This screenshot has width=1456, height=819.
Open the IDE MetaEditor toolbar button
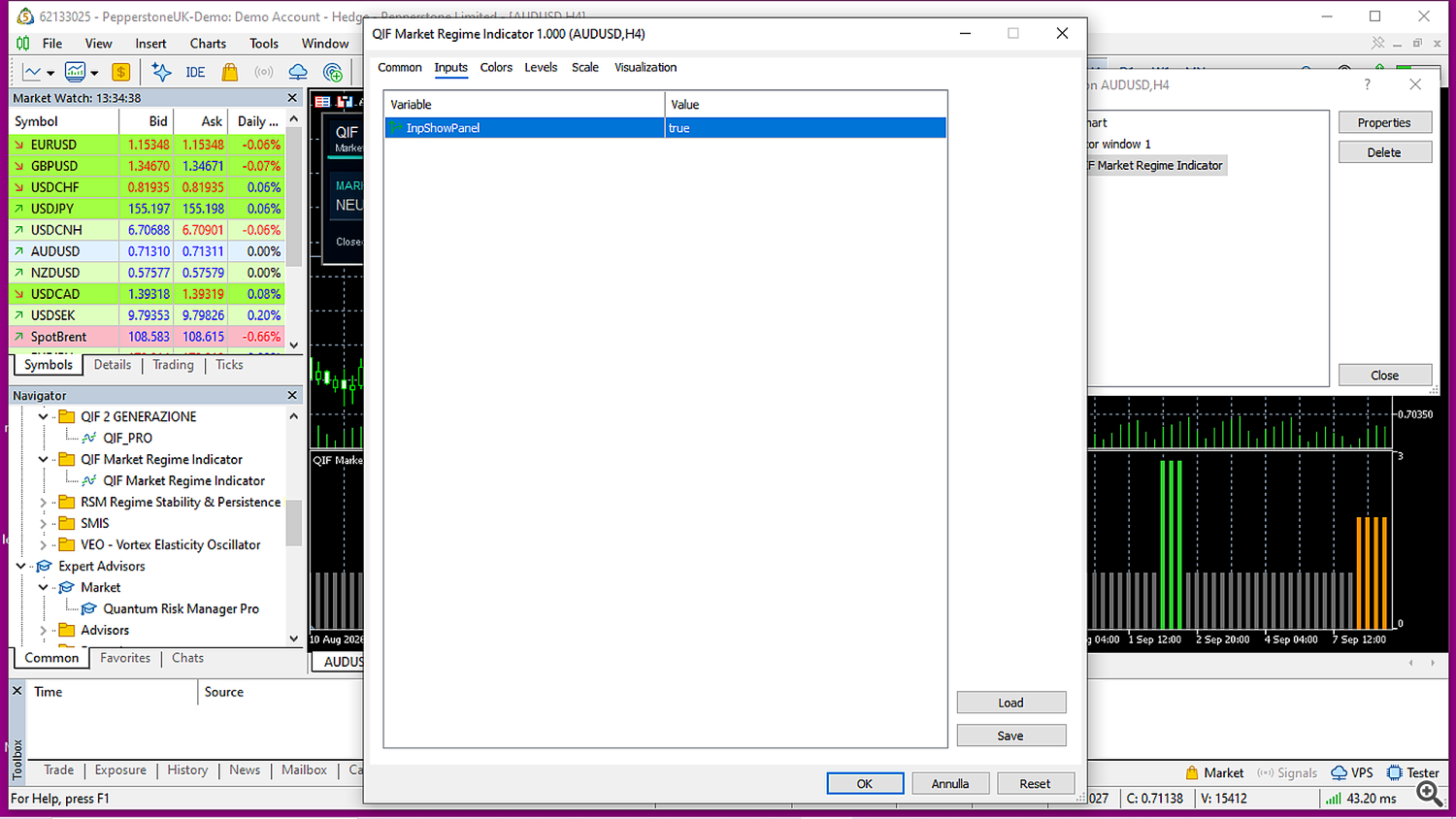click(195, 72)
